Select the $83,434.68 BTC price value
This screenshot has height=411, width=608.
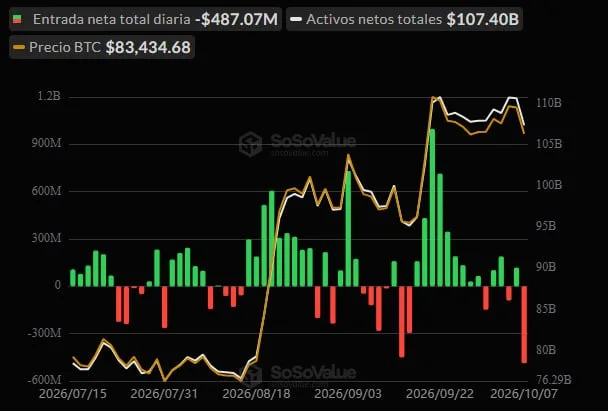coord(148,47)
